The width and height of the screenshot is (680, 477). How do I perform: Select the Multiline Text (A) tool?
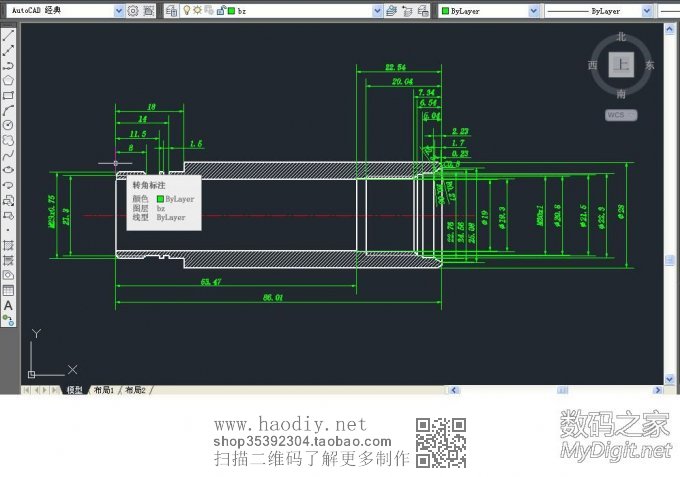[8, 305]
